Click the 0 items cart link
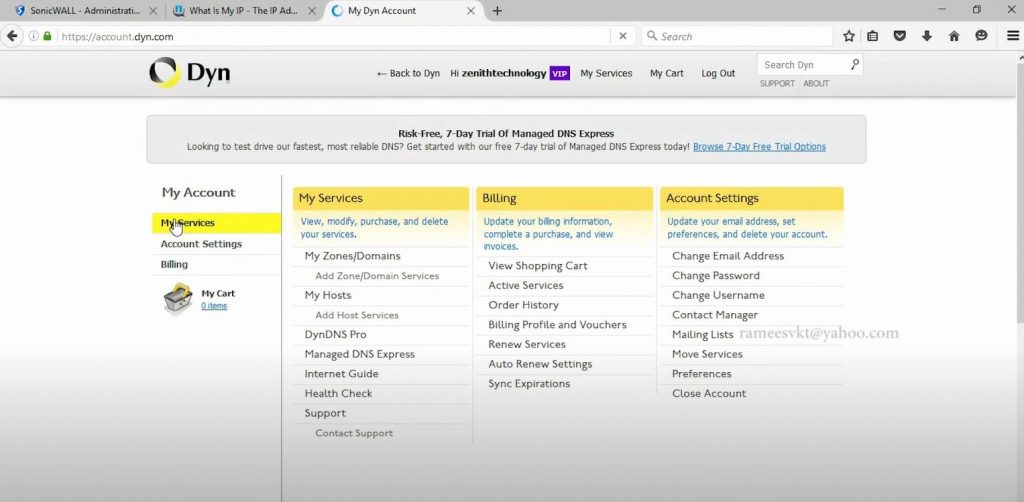 [214, 306]
